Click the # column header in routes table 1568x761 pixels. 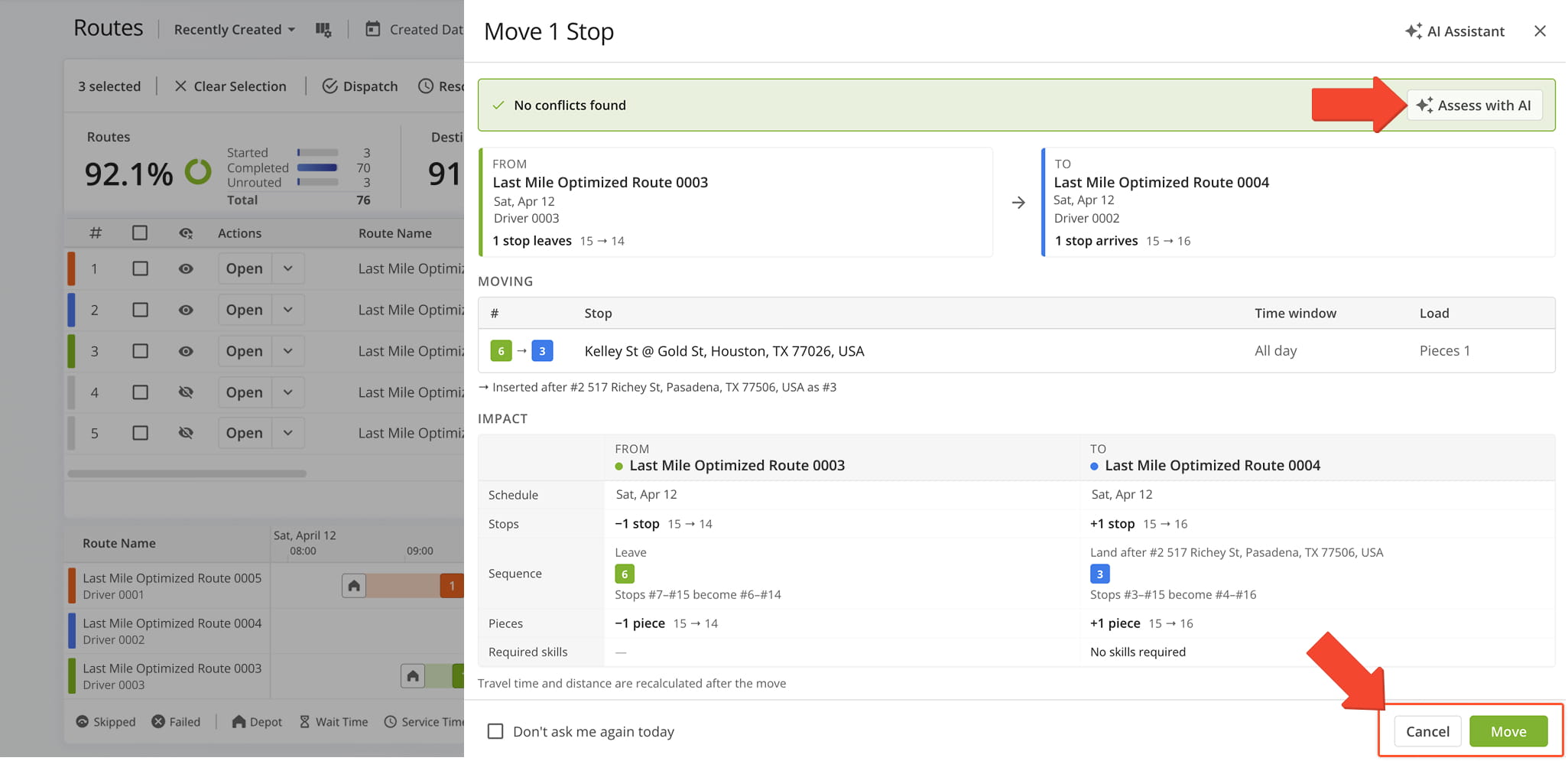tap(96, 233)
